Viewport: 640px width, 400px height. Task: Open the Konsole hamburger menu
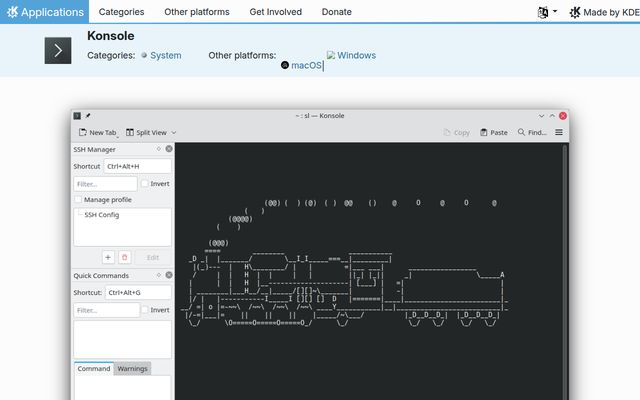(x=559, y=132)
